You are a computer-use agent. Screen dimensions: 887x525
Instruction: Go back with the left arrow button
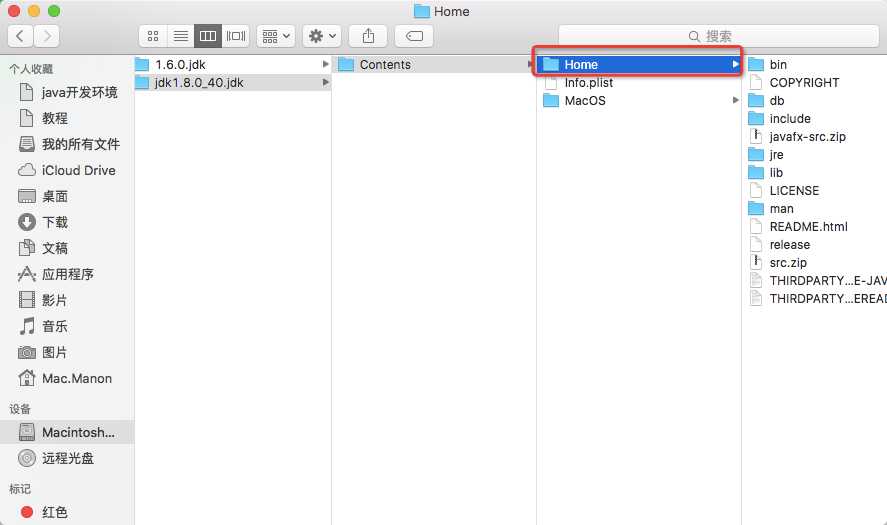[x=20, y=36]
